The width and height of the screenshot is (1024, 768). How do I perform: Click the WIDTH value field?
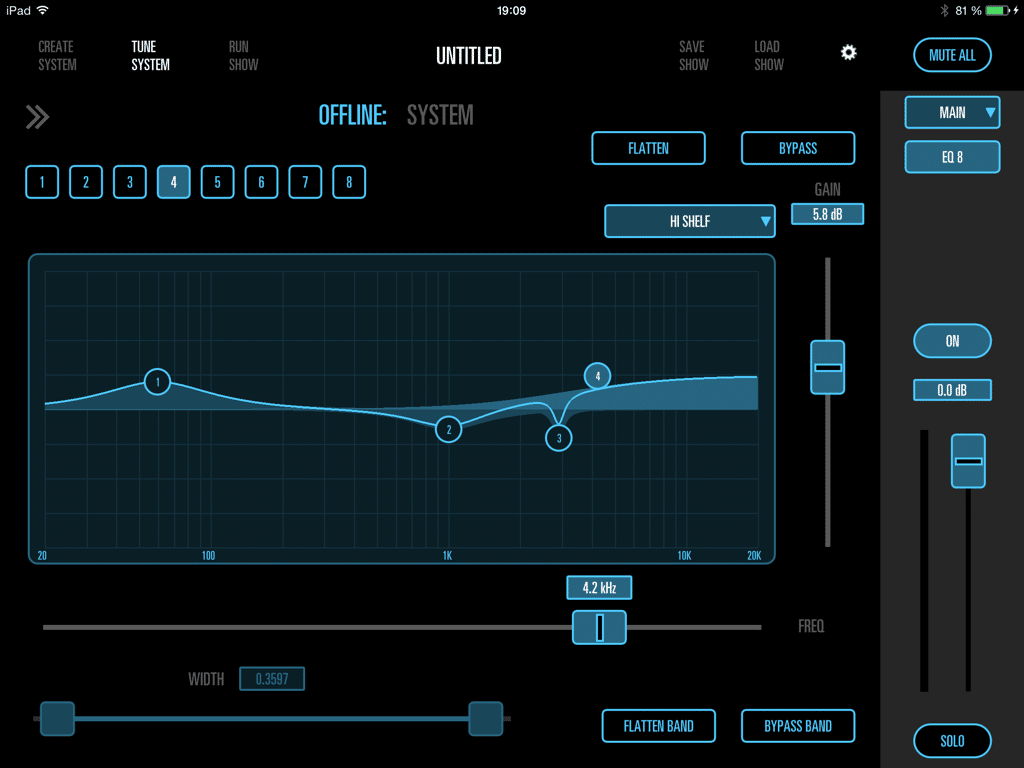pos(271,679)
